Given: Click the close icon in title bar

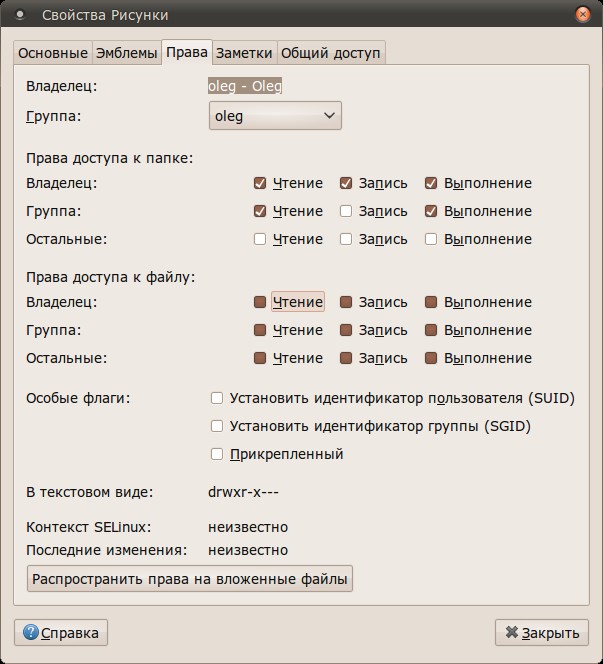Looking at the screenshot, I should pyautogui.click(x=583, y=15).
